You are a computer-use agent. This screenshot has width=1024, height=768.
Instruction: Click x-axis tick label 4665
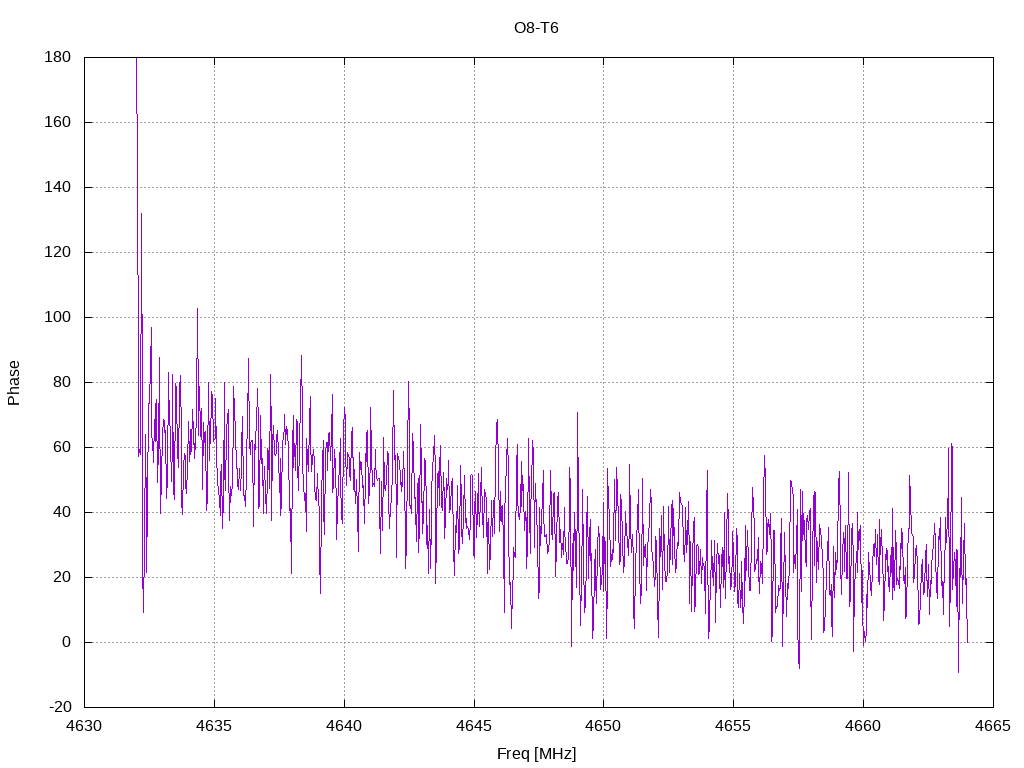click(993, 726)
